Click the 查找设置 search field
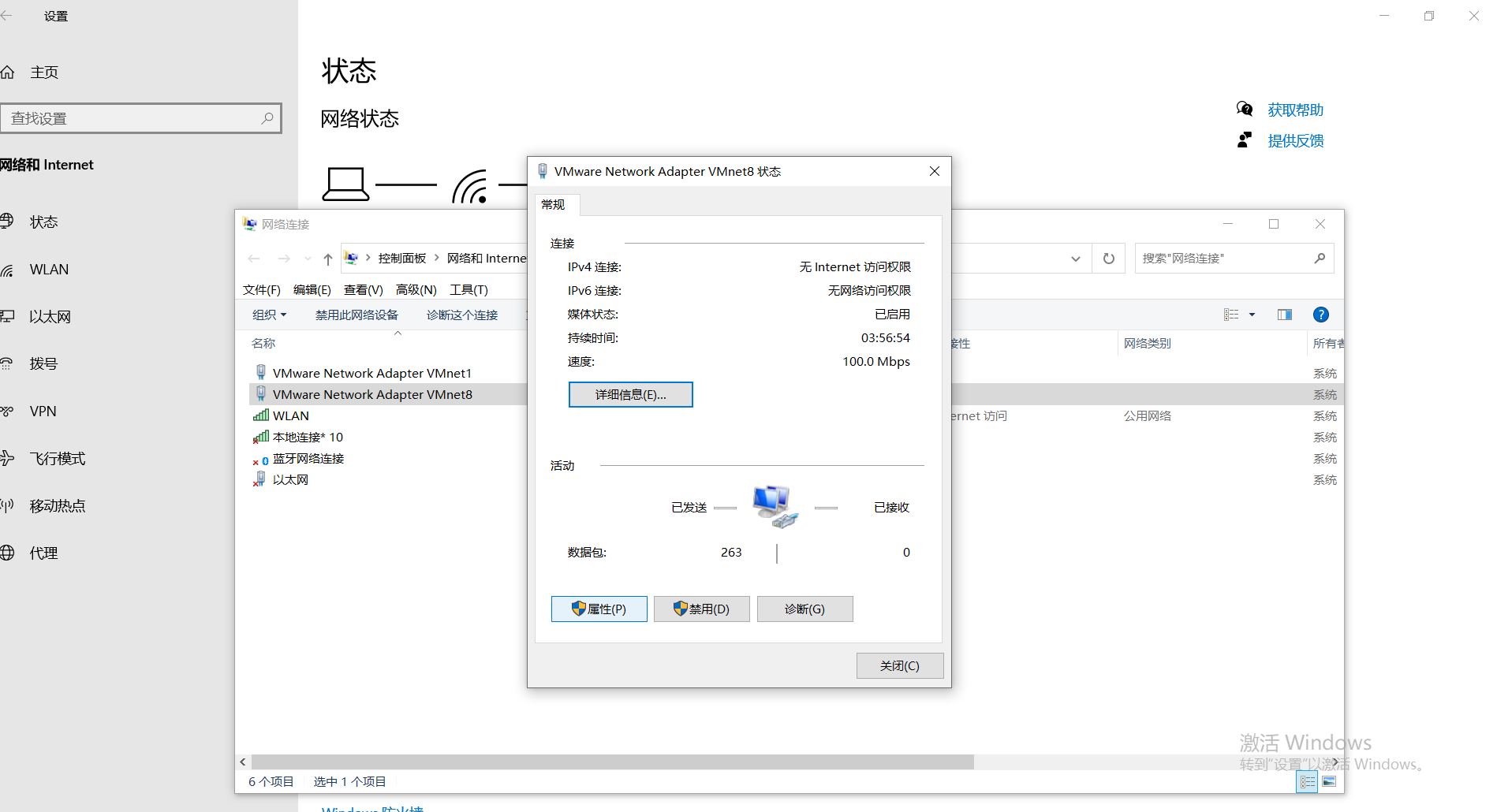Viewport: 1497px width, 812px height. [x=140, y=118]
